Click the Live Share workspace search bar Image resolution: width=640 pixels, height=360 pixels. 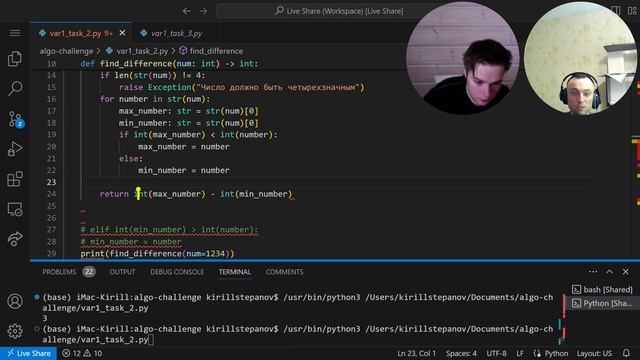[x=339, y=11]
